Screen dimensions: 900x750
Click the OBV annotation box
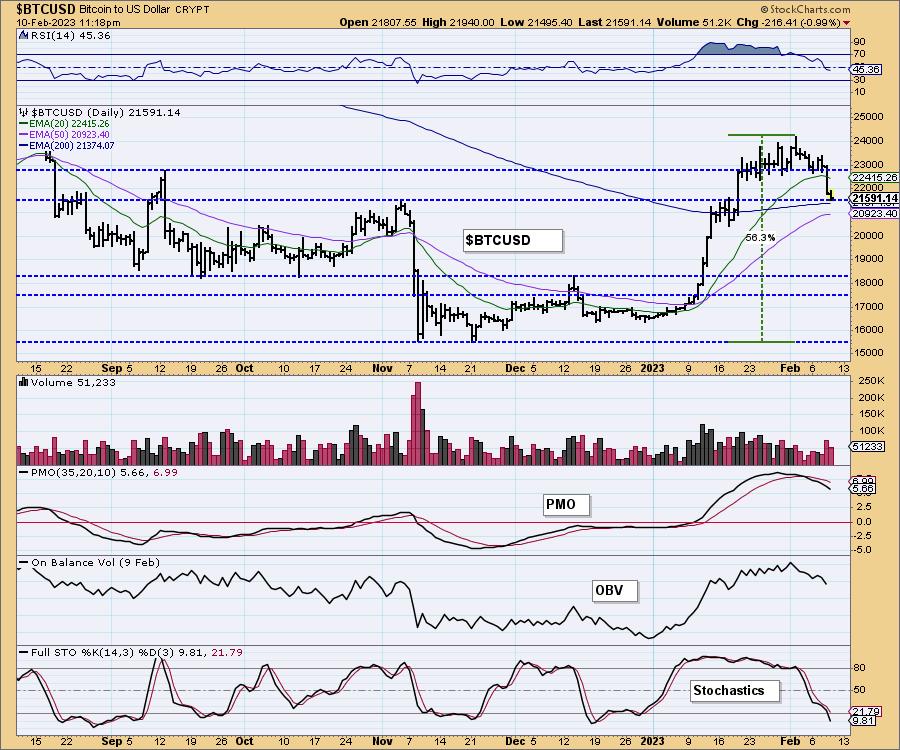point(615,590)
